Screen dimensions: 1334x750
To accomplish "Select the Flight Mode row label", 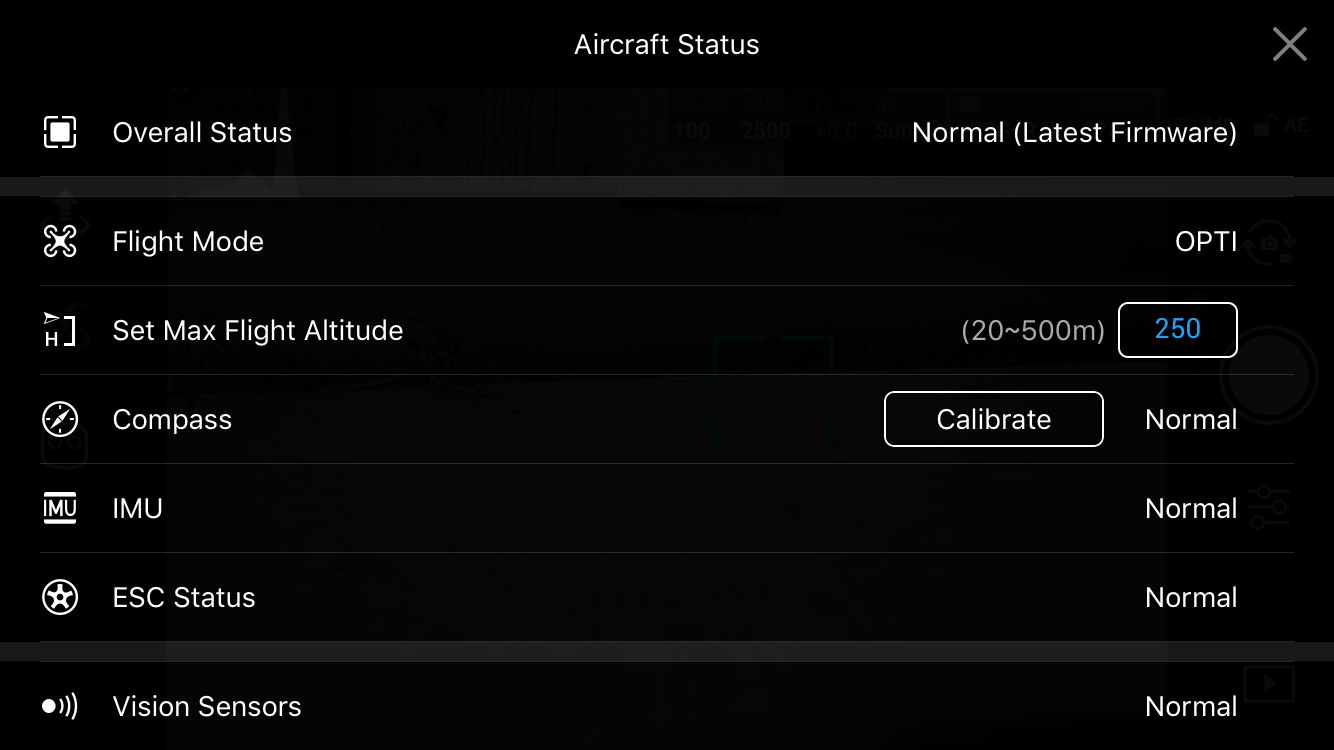I will click(188, 241).
